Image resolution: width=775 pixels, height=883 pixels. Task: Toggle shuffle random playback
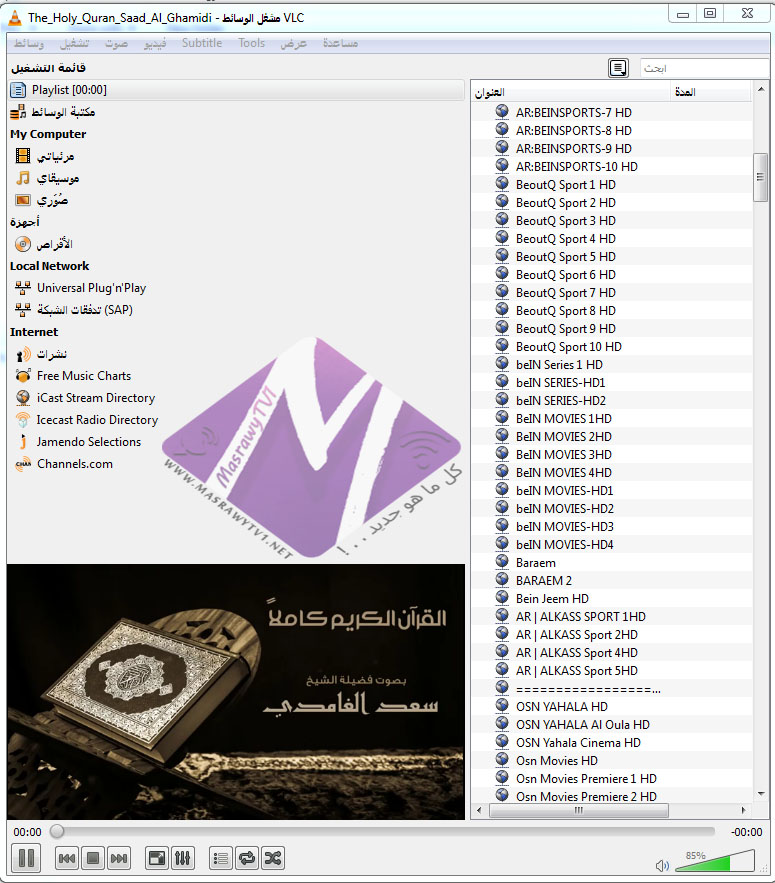(x=273, y=858)
